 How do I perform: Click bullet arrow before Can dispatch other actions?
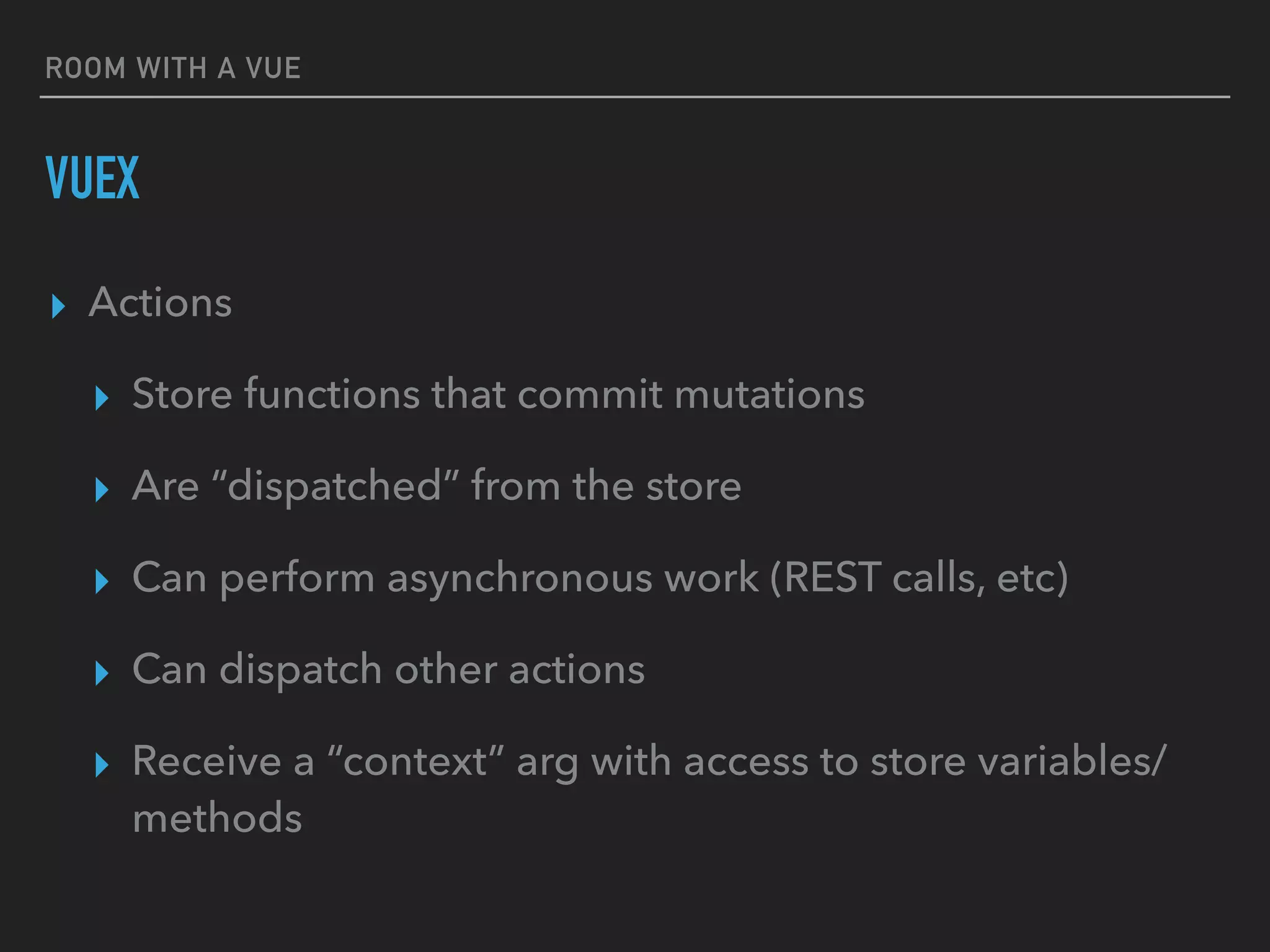(102, 673)
